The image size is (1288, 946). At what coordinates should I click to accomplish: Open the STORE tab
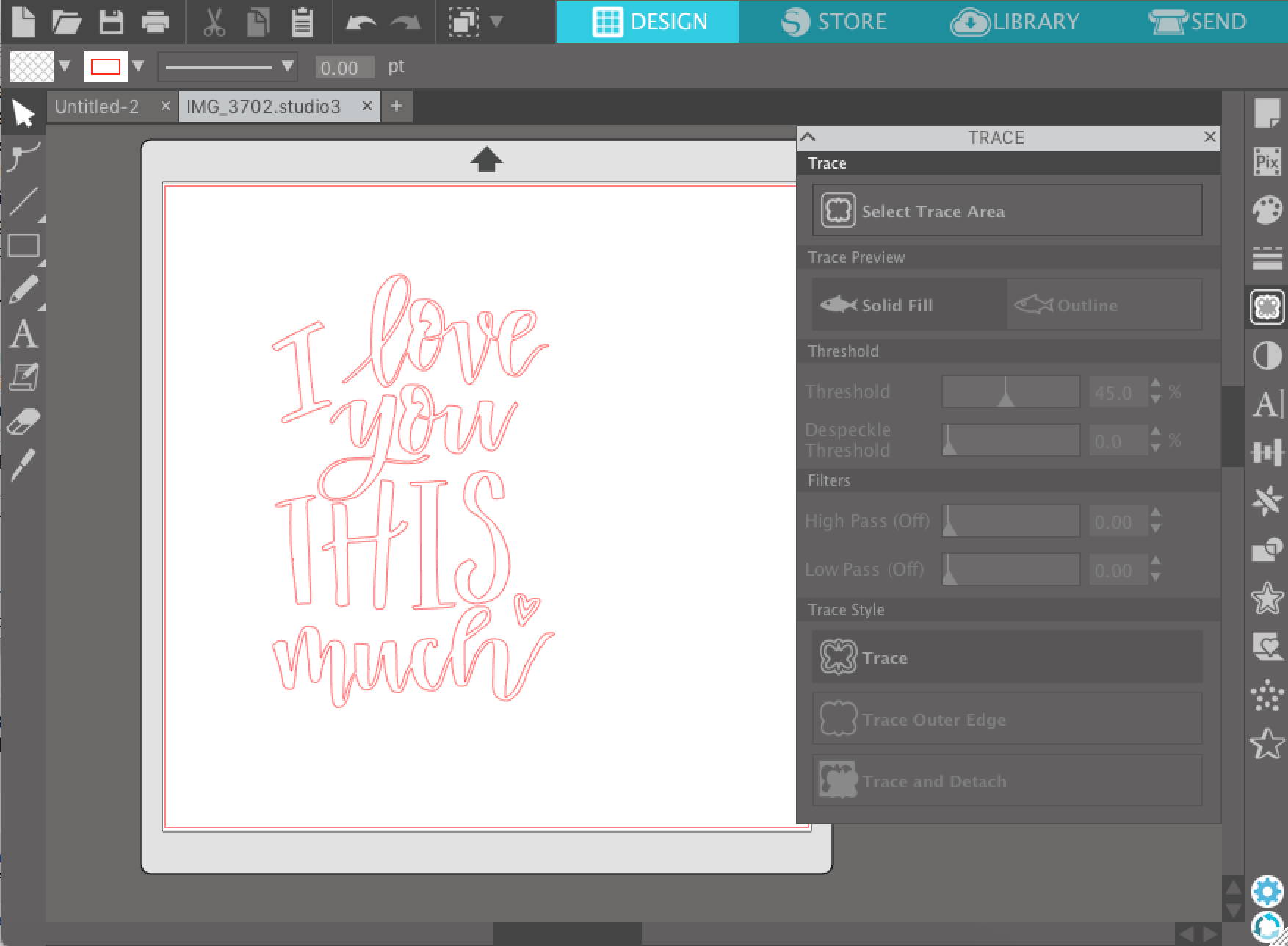[x=833, y=21]
